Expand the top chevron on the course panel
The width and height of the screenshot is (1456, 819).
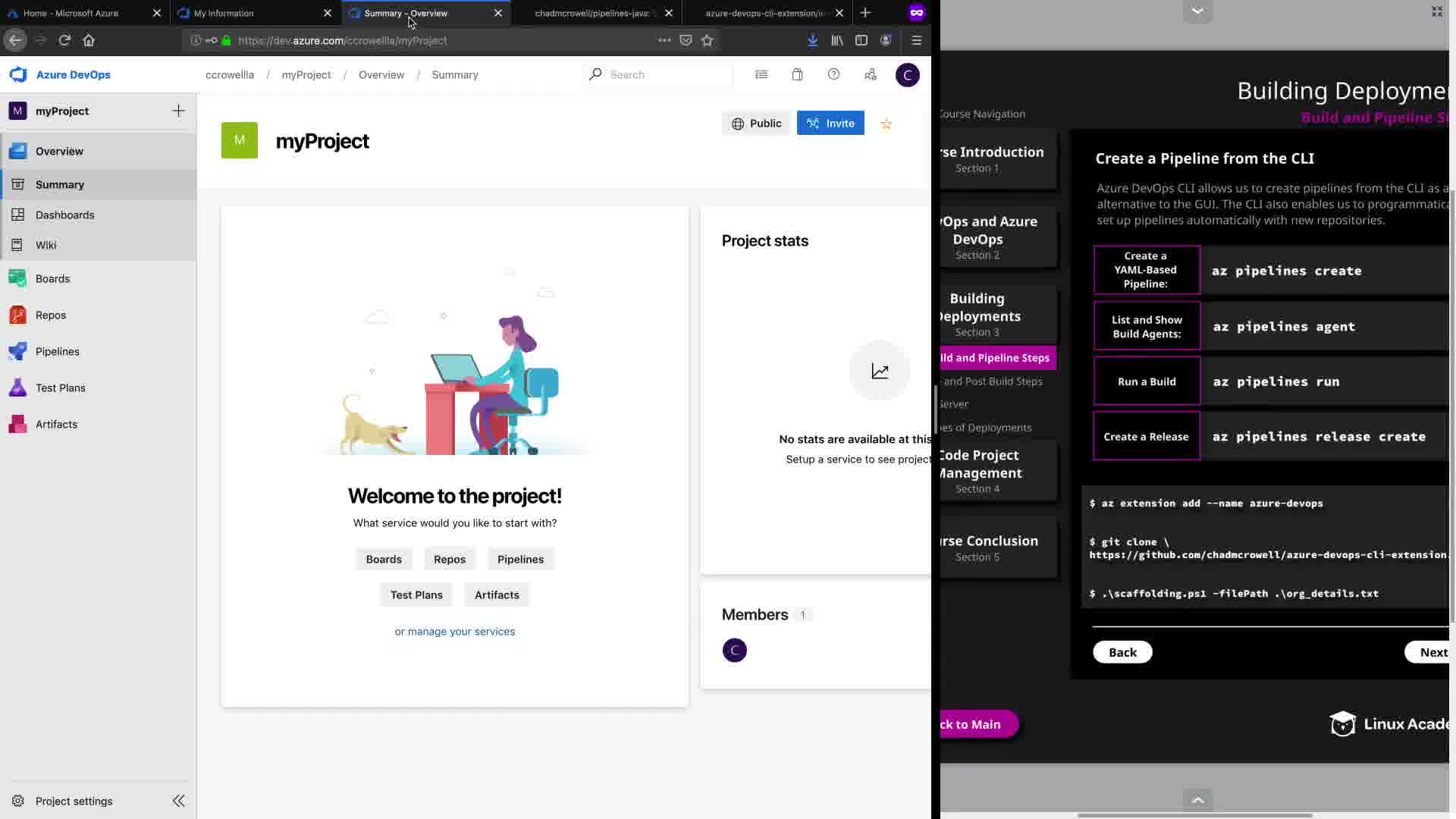(1197, 11)
